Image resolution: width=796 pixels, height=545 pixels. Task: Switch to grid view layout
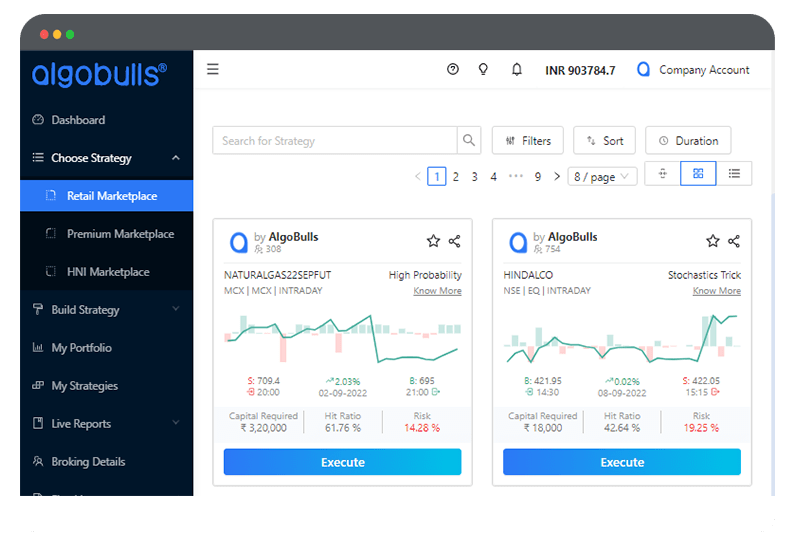[698, 174]
